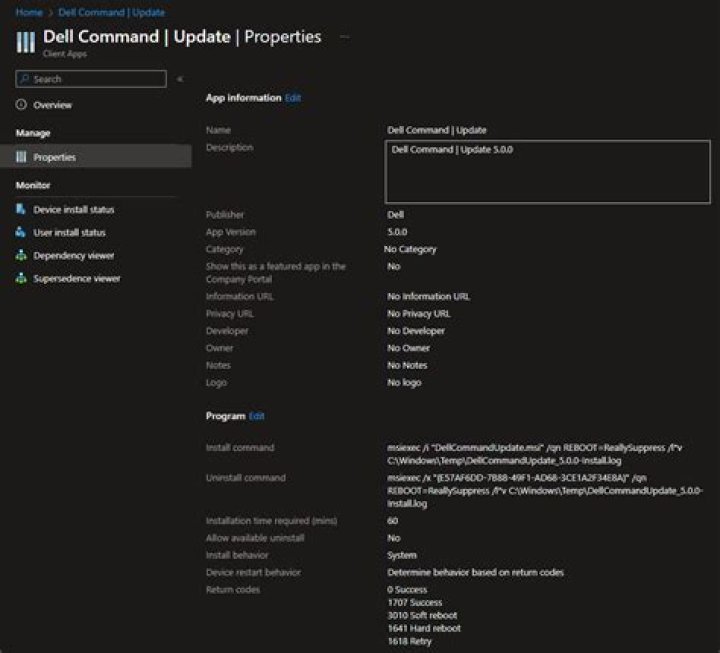Click the Overview info icon
Screen dimensions: 720x653
pos(21,105)
